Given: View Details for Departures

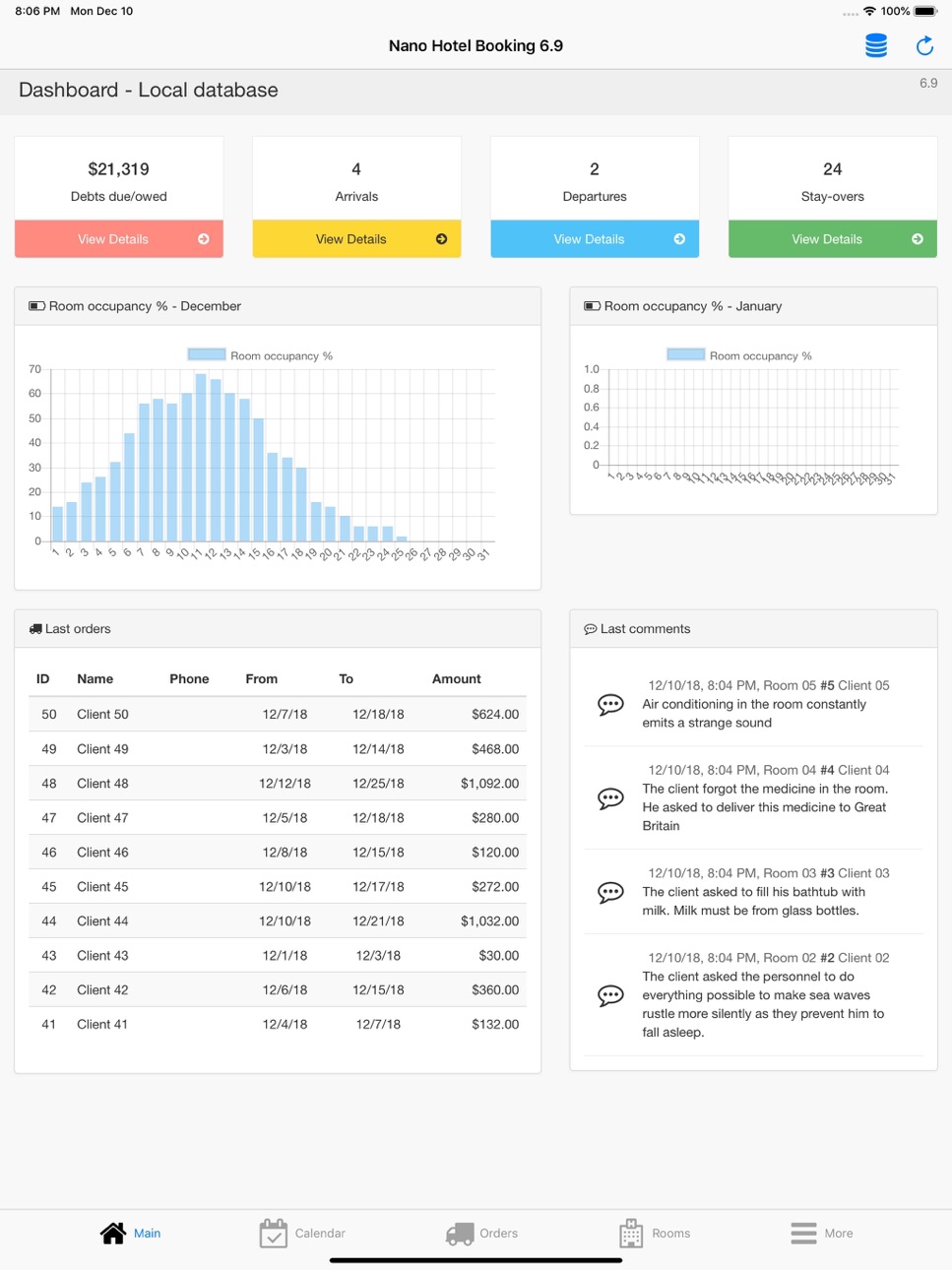Looking at the screenshot, I should (x=595, y=239).
